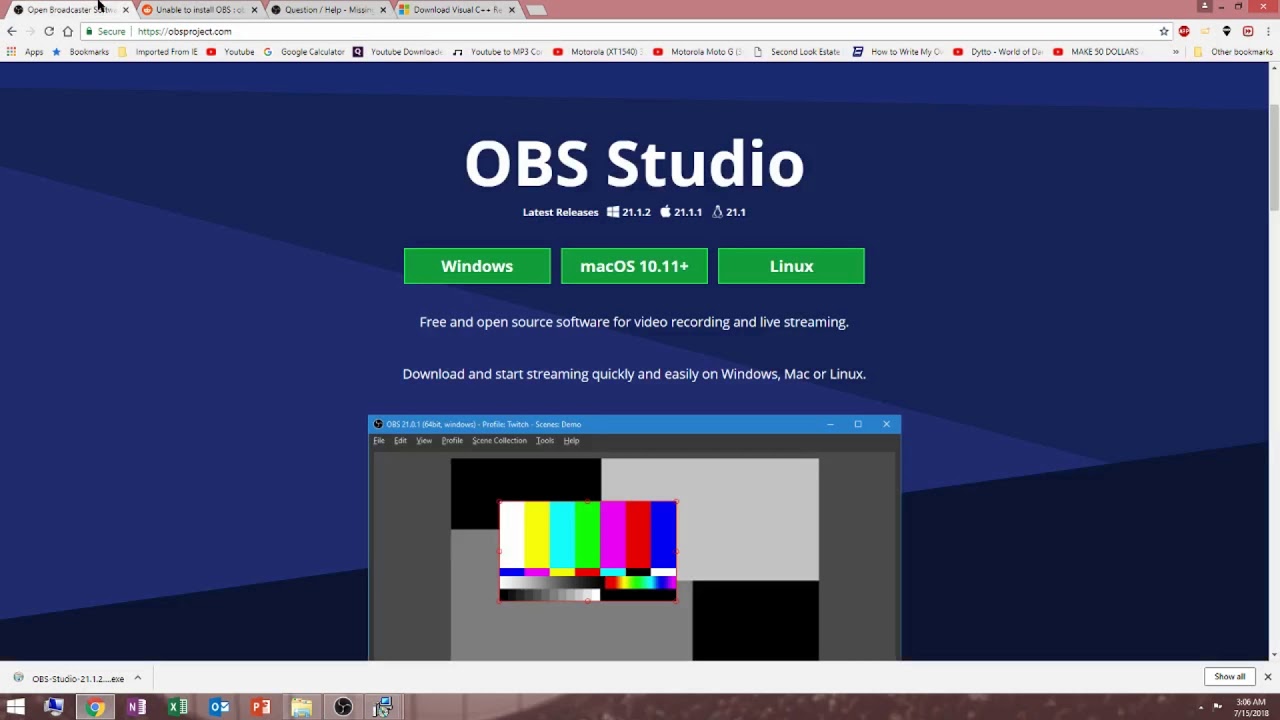
Task: Open OBS Studio from the taskbar
Action: coord(343,707)
